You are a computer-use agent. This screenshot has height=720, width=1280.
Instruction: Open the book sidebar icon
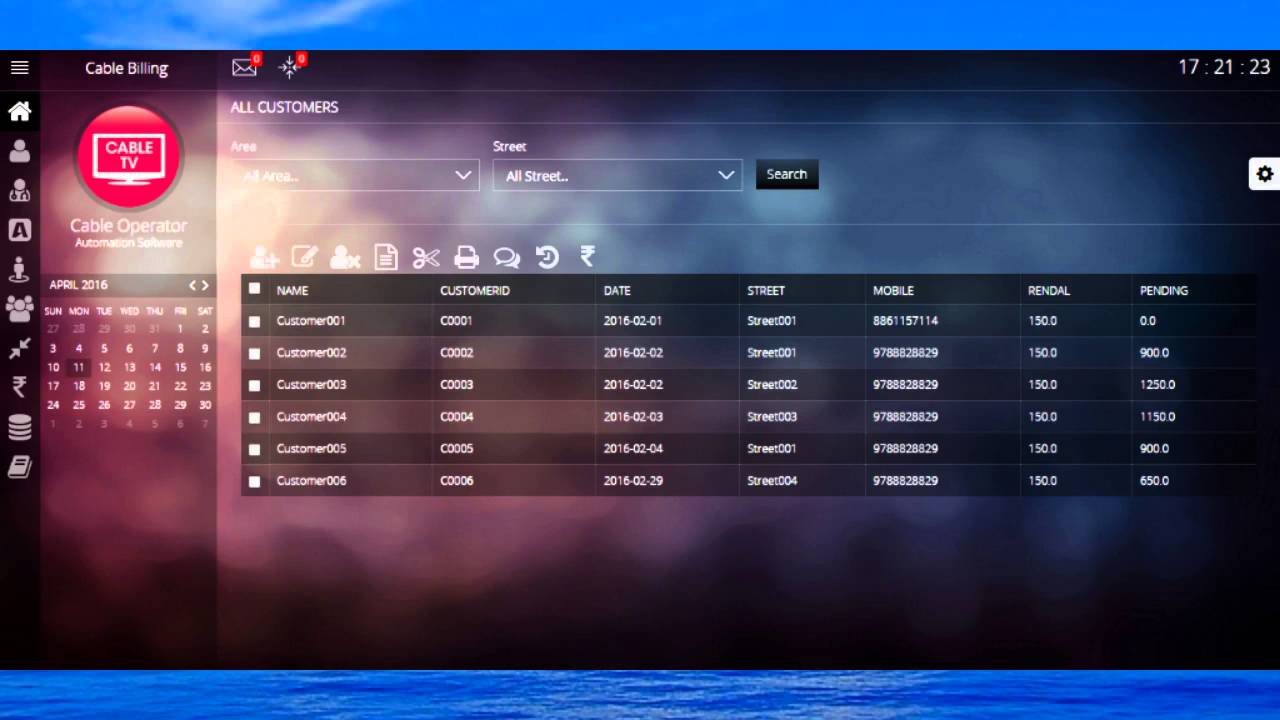tap(19, 466)
